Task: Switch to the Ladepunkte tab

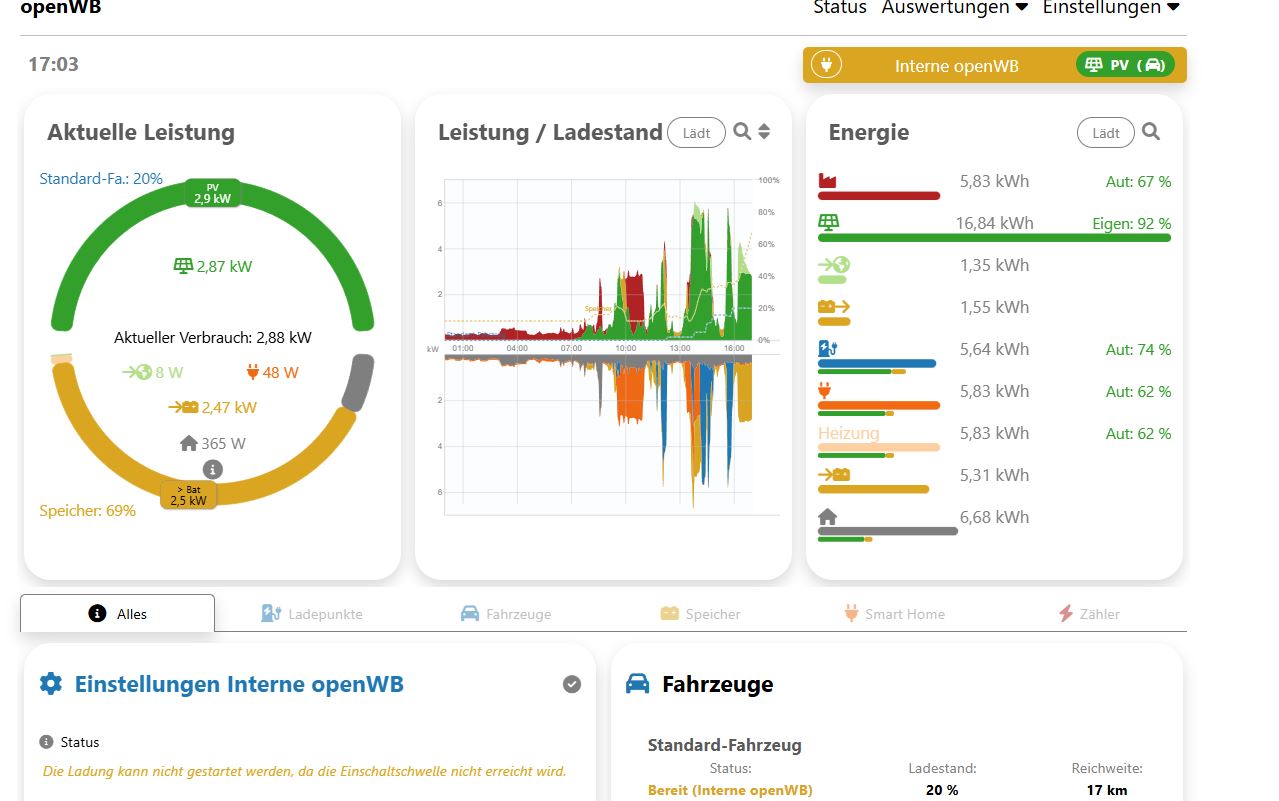Action: click(312, 613)
